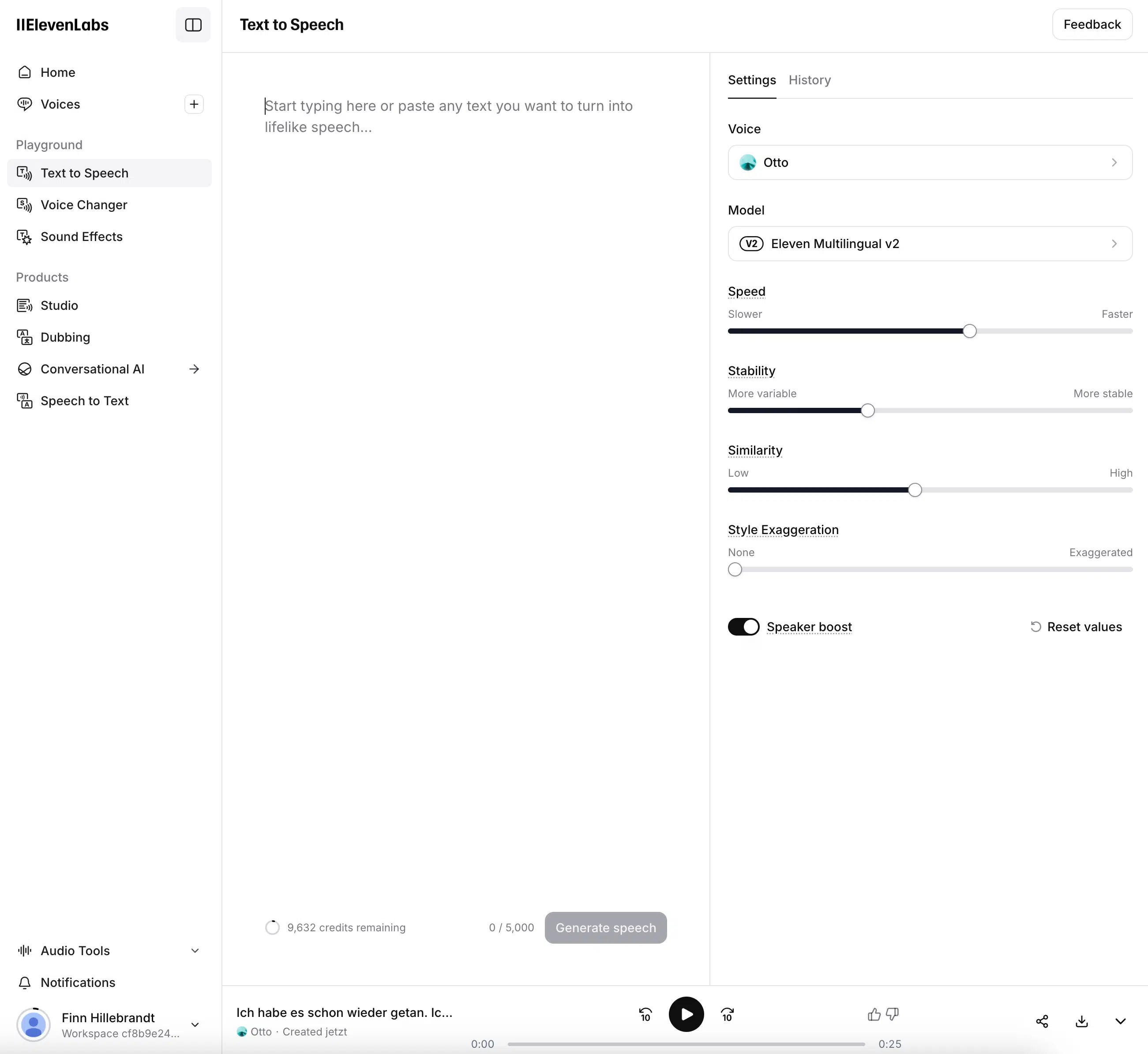Click the Conversational AI arrow icon
This screenshot has width=1148, height=1054.
(195, 369)
